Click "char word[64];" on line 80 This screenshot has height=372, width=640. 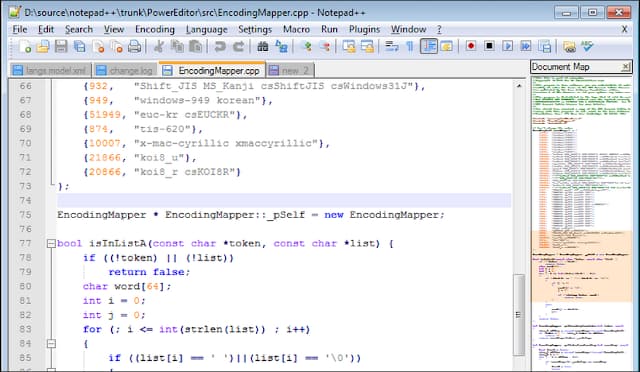(127, 286)
